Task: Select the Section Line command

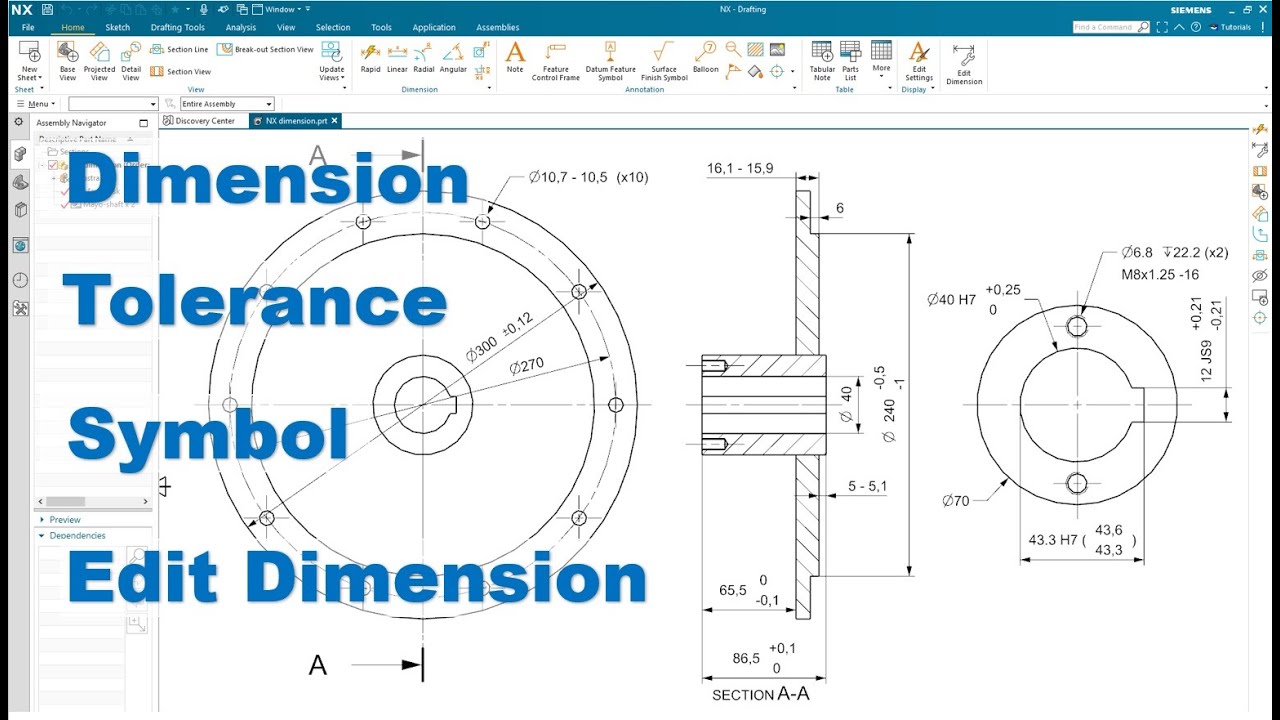Action: (180, 49)
